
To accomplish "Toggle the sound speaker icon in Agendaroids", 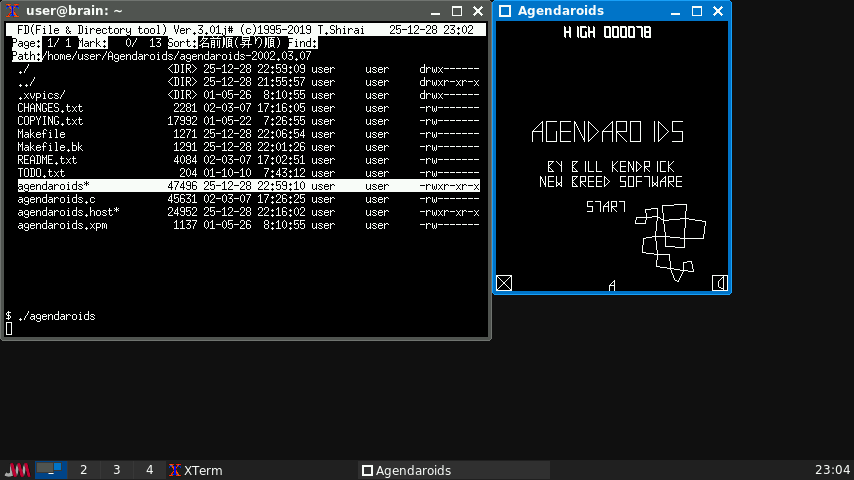I will tap(719, 283).
